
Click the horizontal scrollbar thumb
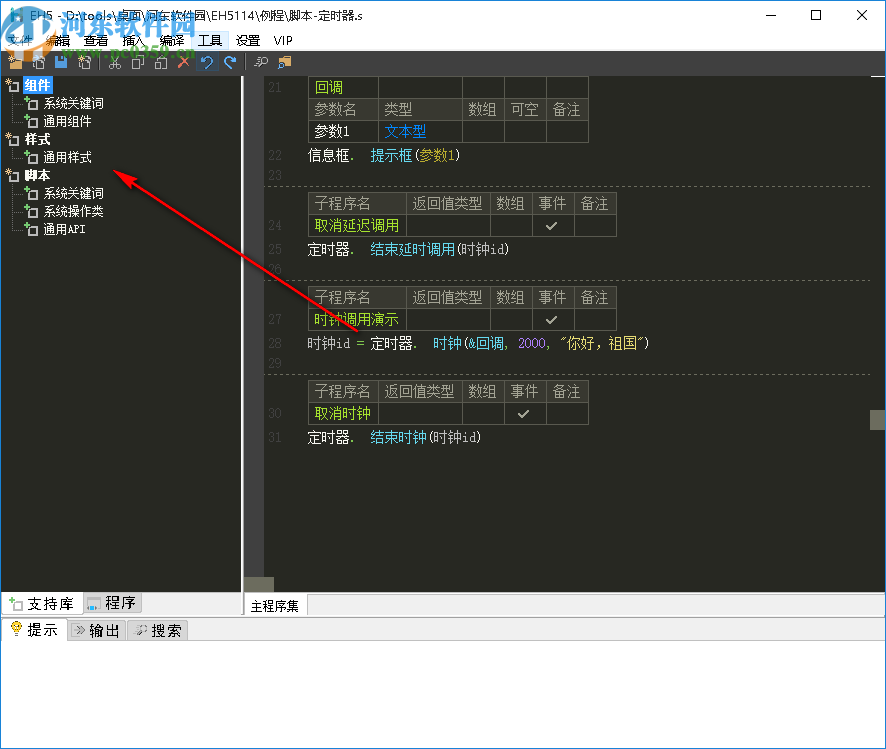259,584
